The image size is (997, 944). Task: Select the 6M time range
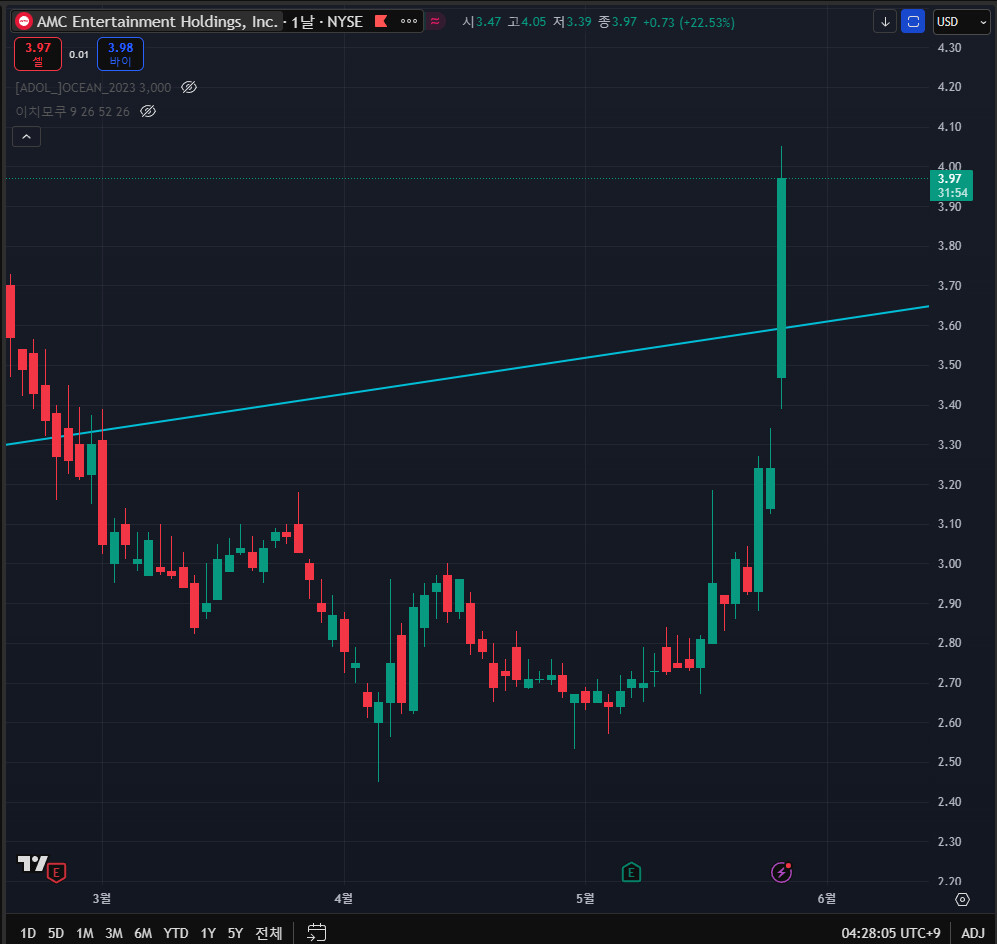pyautogui.click(x=143, y=933)
